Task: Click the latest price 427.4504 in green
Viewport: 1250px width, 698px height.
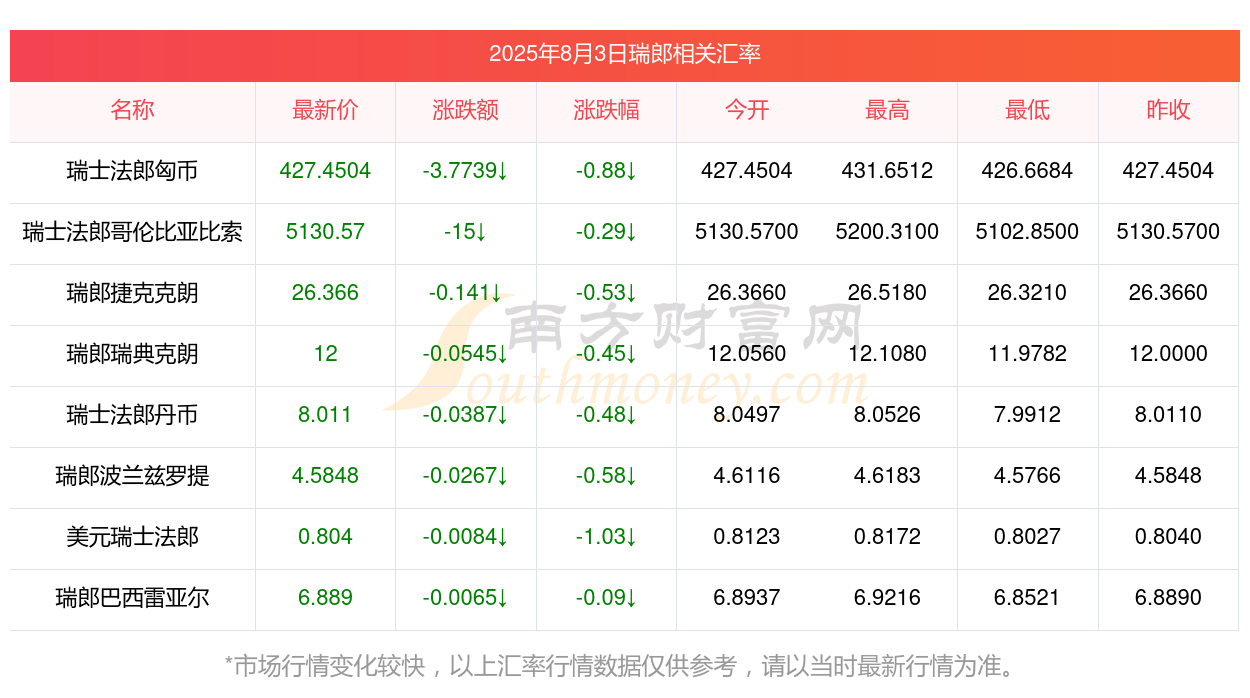Action: pos(325,171)
